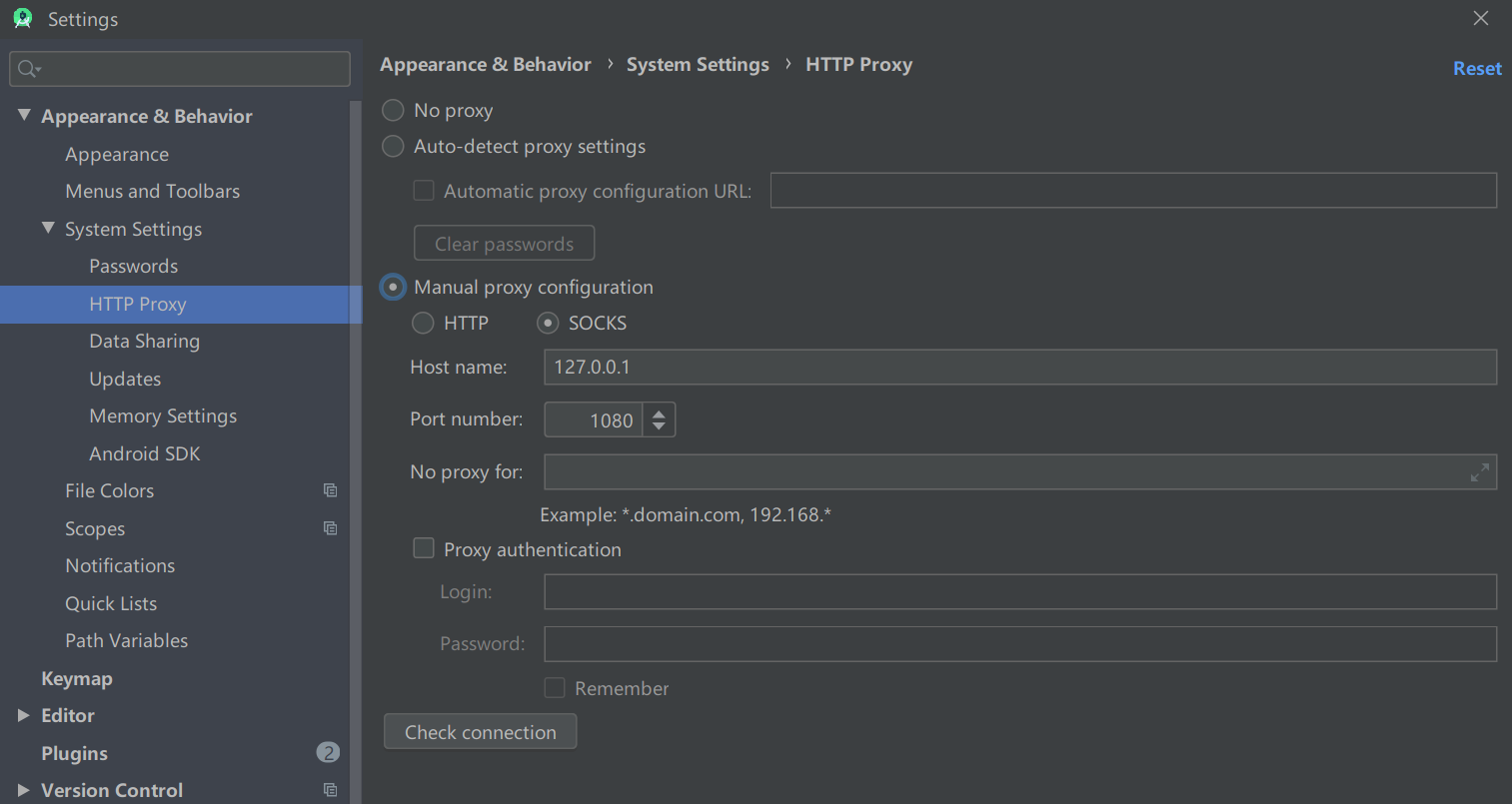Select the No proxy radio button

click(393, 110)
